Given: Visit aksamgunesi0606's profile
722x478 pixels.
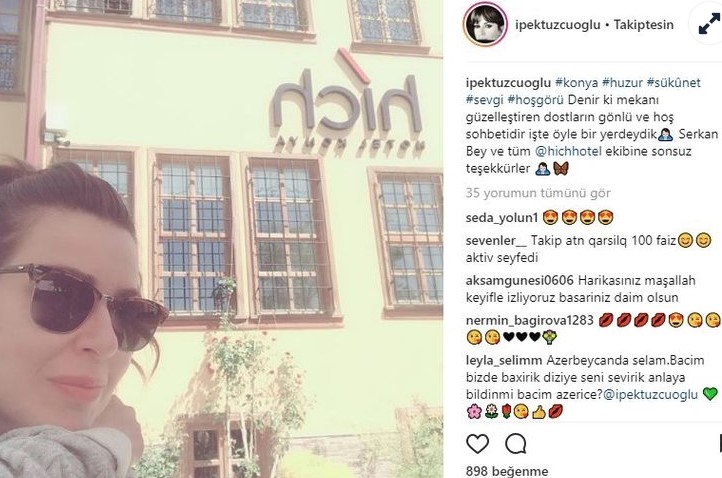Looking at the screenshot, I should click(x=519, y=280).
